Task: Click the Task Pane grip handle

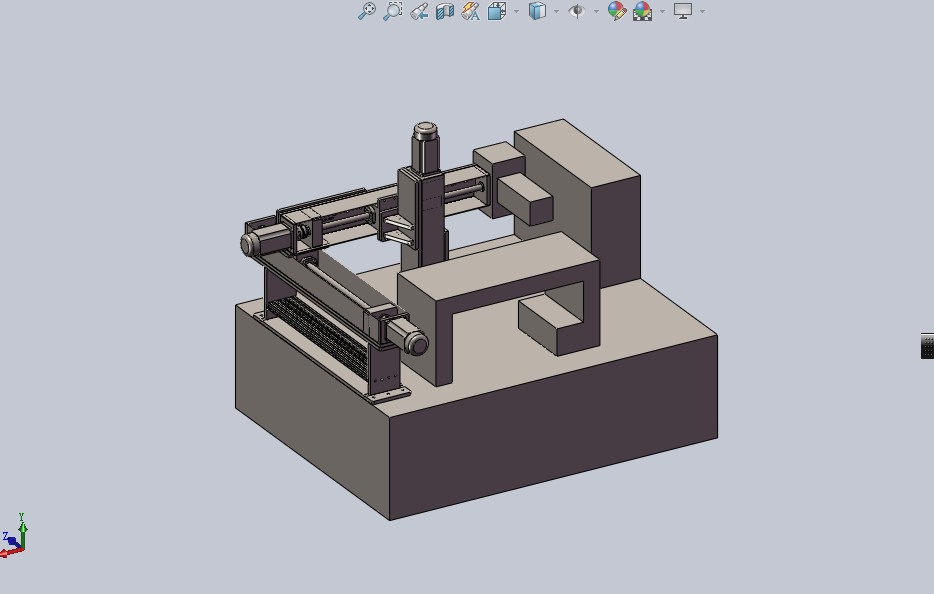Action: tap(927, 346)
